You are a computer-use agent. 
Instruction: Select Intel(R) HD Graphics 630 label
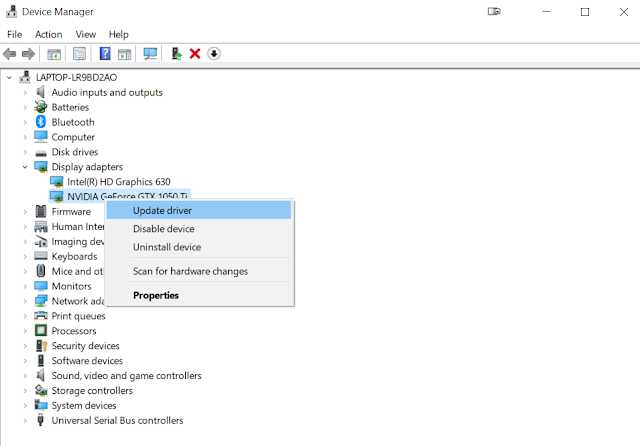(119, 182)
